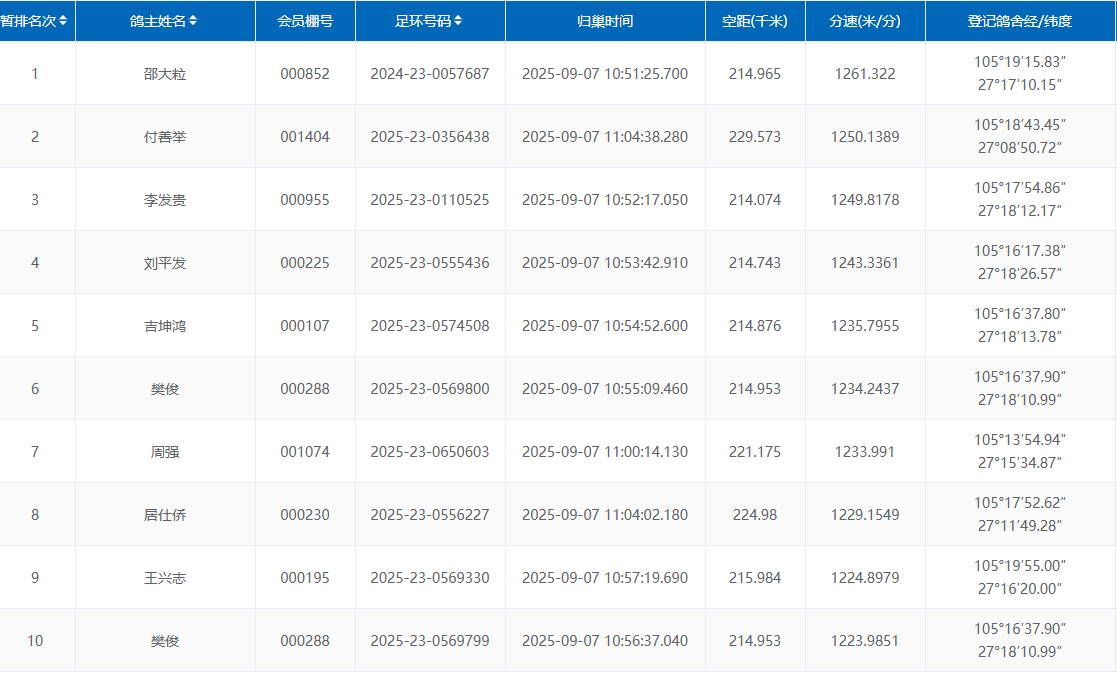
Task: Select ring number 2025-23-0110525
Action: 430,200
